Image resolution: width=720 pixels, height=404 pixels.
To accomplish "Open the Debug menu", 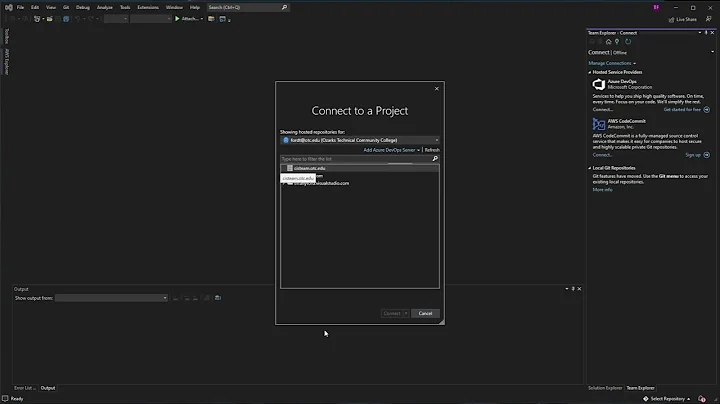I will (83, 7).
